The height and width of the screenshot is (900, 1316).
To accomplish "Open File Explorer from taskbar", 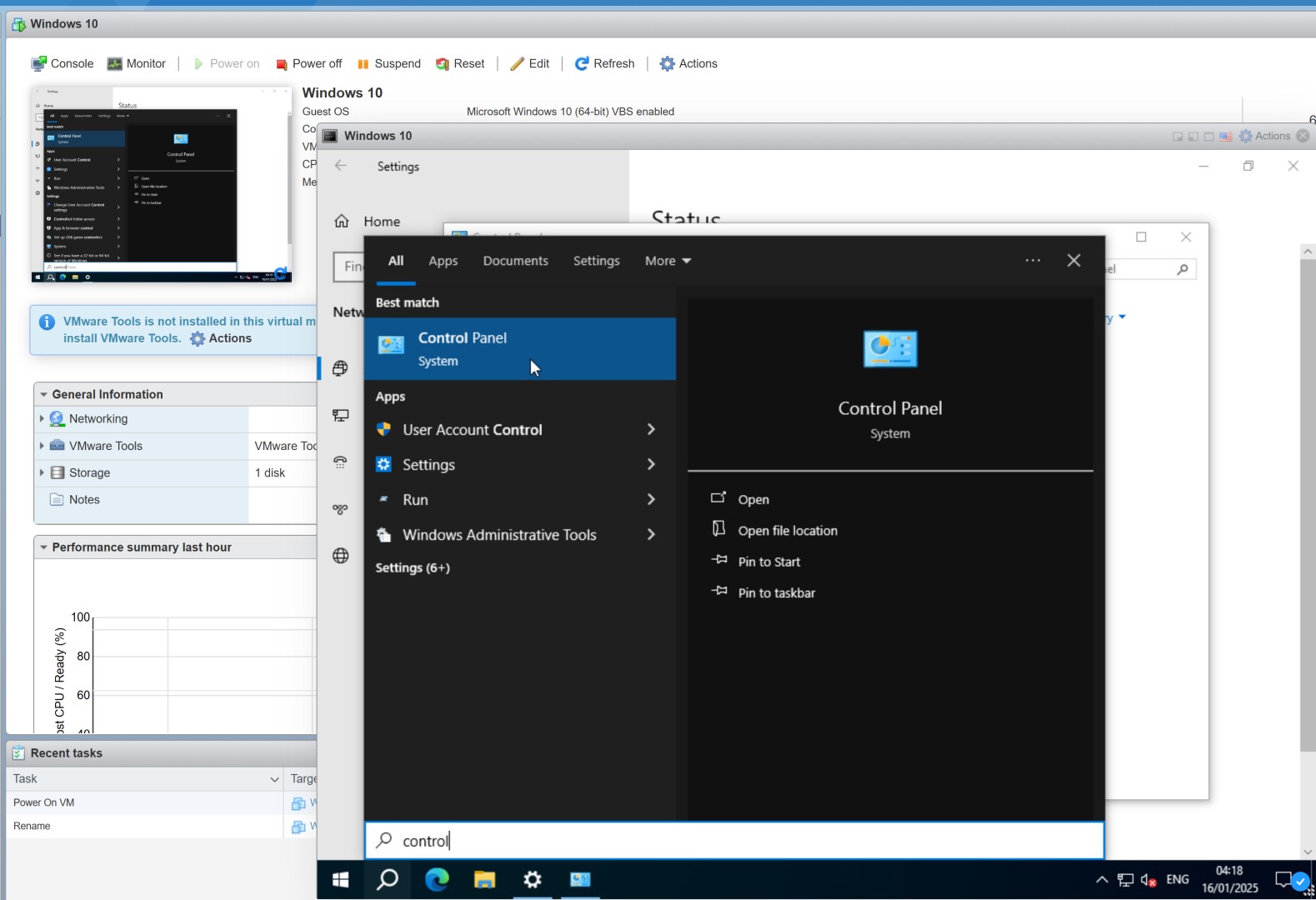I will point(484,880).
